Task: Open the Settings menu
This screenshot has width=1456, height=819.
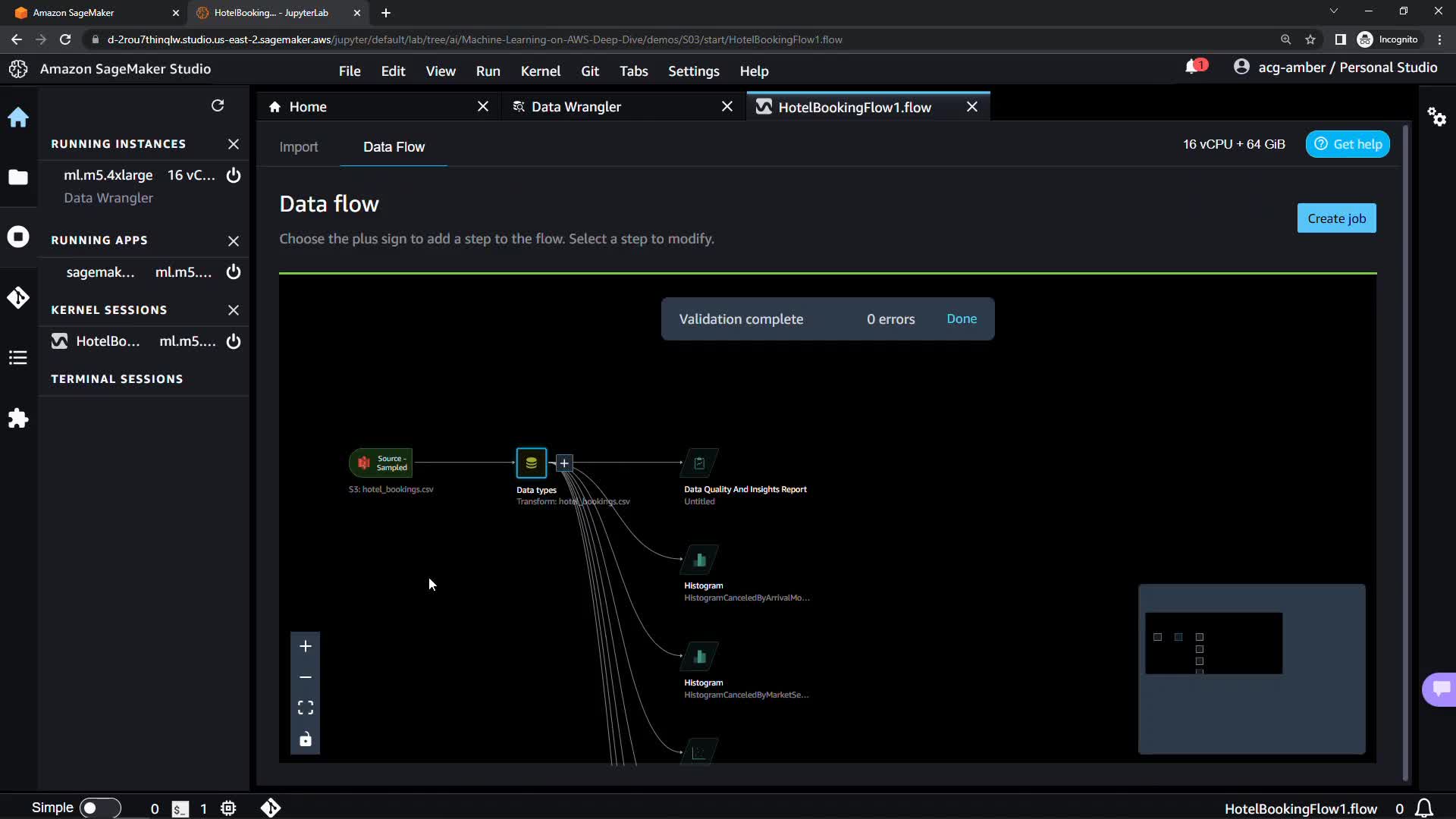Action: tap(693, 71)
